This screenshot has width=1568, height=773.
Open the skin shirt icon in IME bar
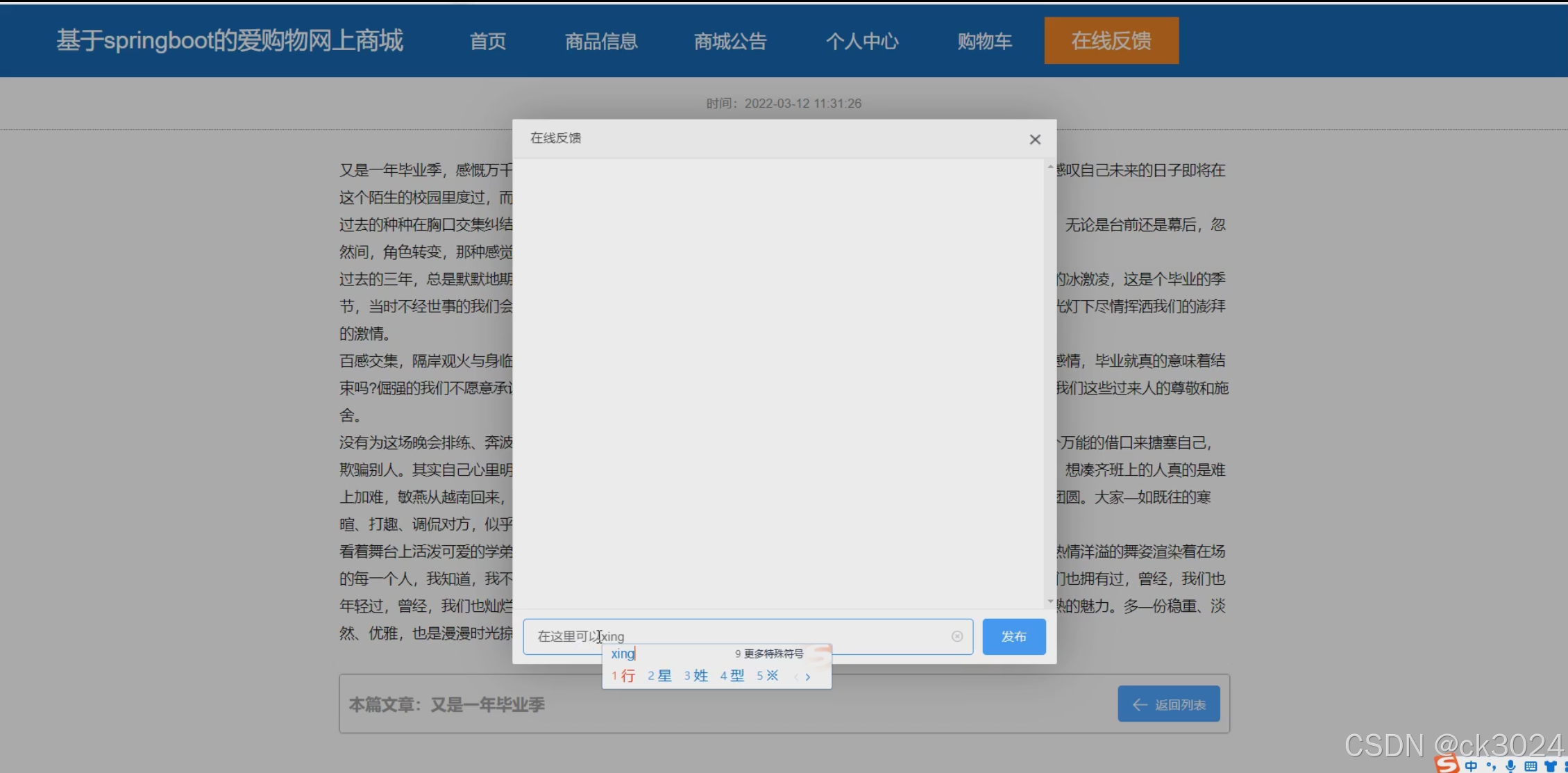[x=1551, y=767]
